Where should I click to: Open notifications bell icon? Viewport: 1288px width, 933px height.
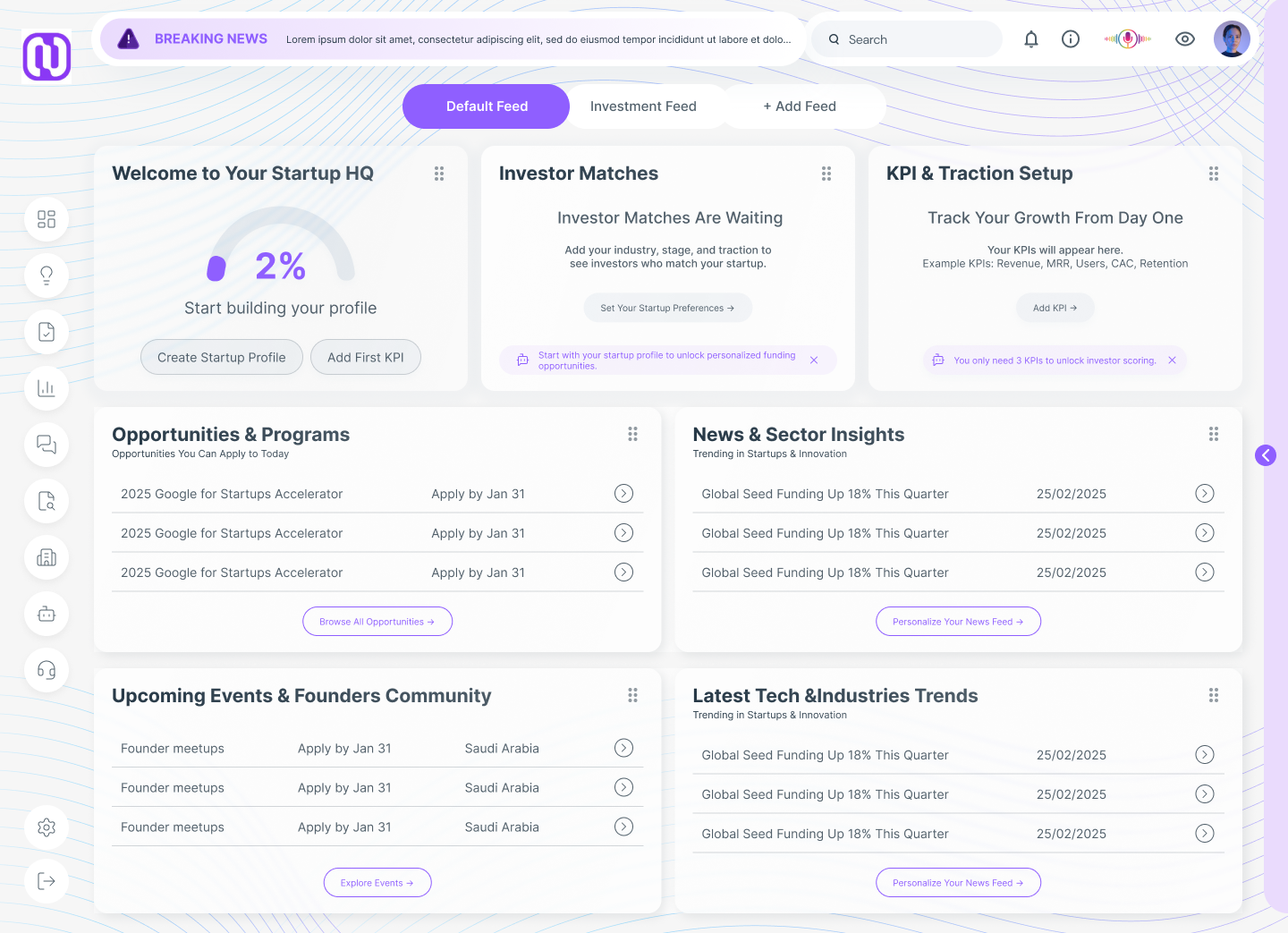pyautogui.click(x=1031, y=39)
